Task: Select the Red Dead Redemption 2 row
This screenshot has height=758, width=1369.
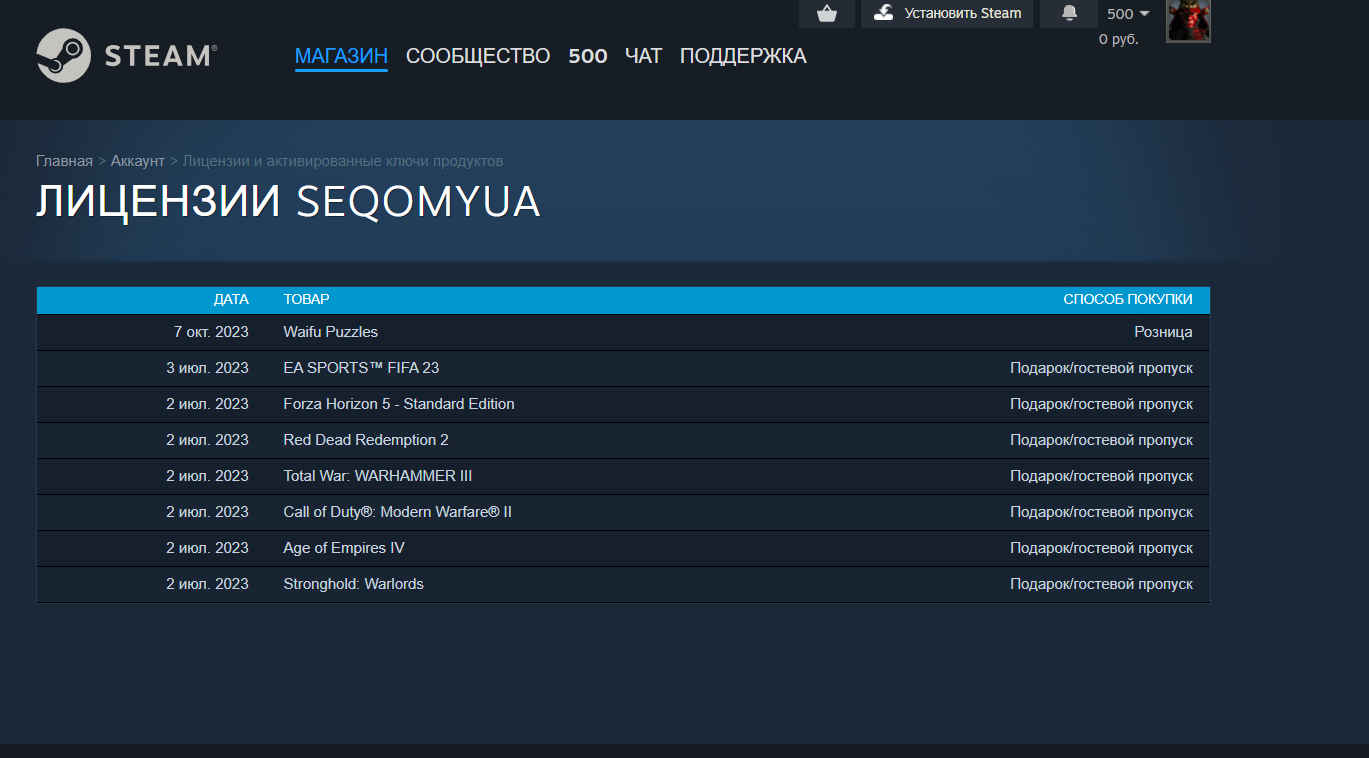Action: pos(623,440)
